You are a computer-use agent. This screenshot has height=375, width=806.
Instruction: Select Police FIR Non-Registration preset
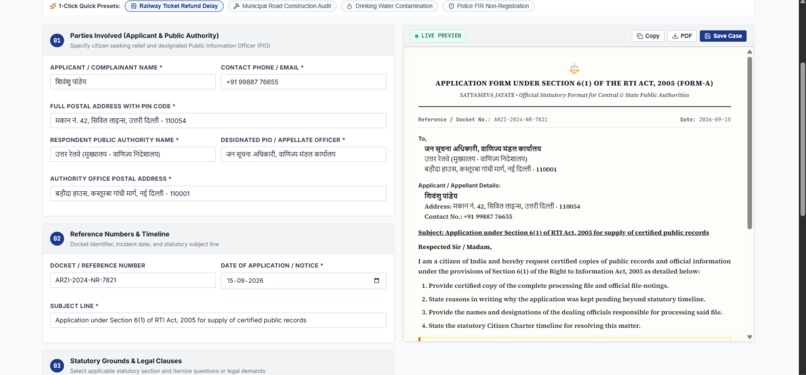coord(488,6)
